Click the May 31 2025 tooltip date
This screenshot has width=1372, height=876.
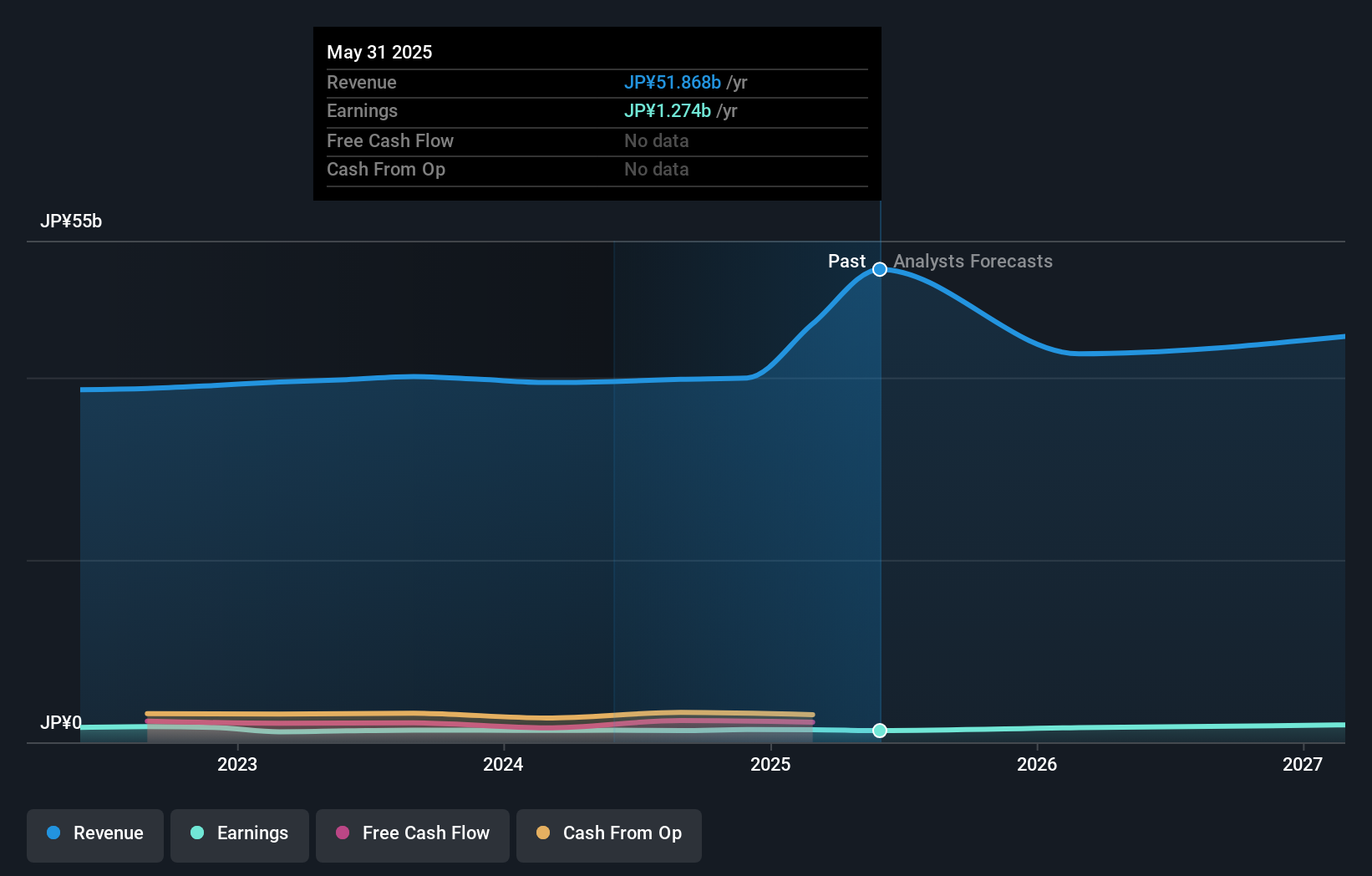(x=379, y=52)
